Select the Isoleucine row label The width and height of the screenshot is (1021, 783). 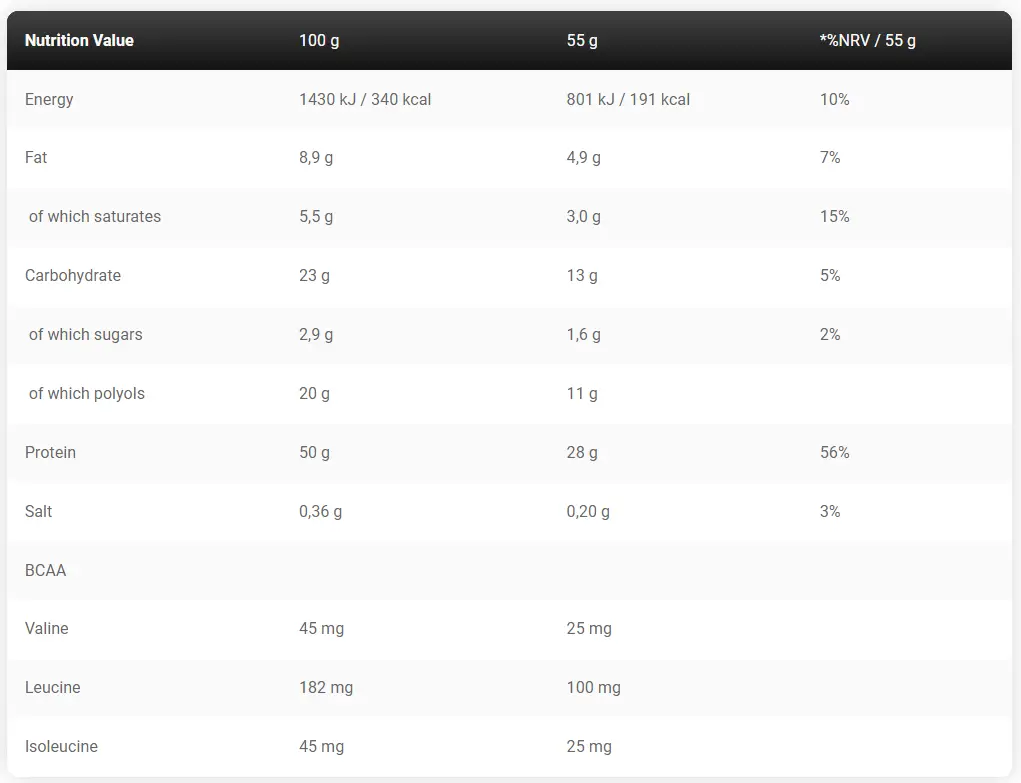pyautogui.click(x=61, y=746)
